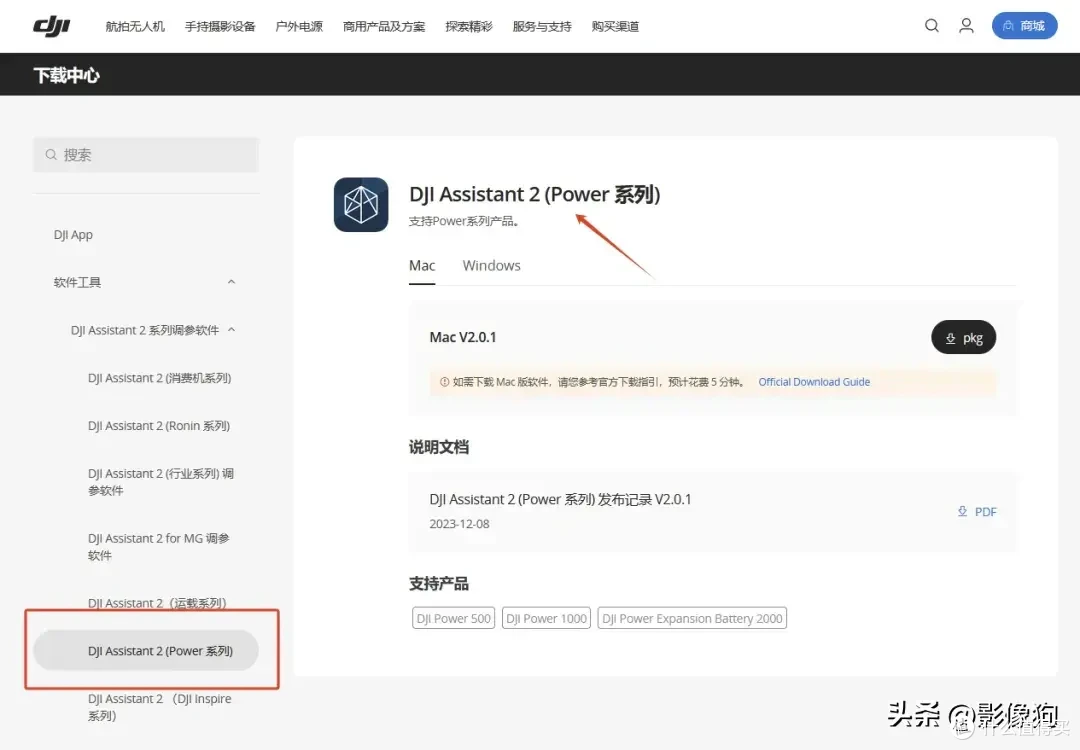The width and height of the screenshot is (1080, 750).
Task: Select DJI Assistant 2 (运载系列)
Action: 157,603
